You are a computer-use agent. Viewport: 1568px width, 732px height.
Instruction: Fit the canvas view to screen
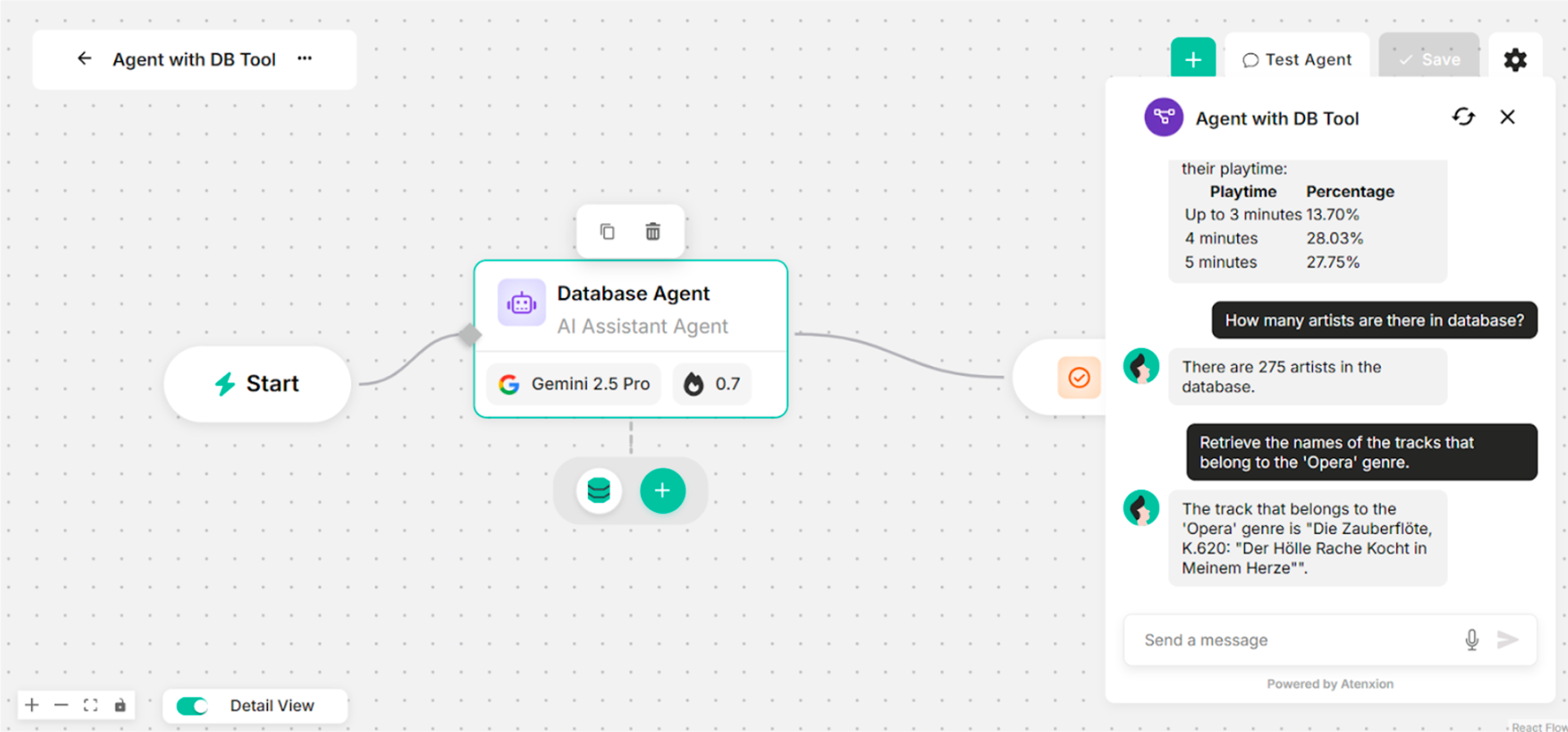pyautogui.click(x=91, y=705)
